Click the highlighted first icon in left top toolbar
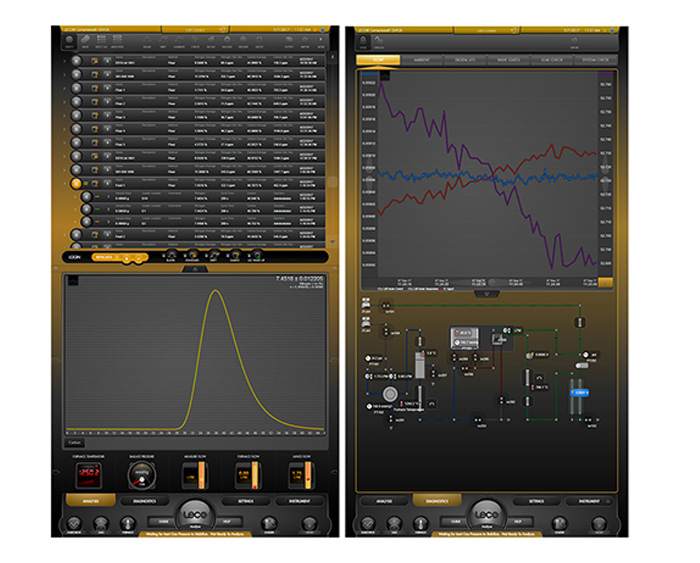 pos(69,43)
